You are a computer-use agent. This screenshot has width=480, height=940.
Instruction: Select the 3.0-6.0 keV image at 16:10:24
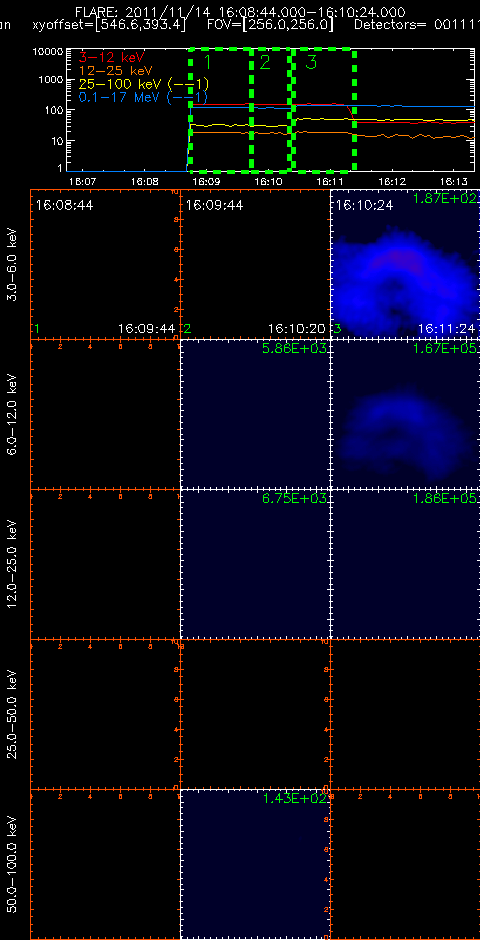pyautogui.click(x=405, y=264)
